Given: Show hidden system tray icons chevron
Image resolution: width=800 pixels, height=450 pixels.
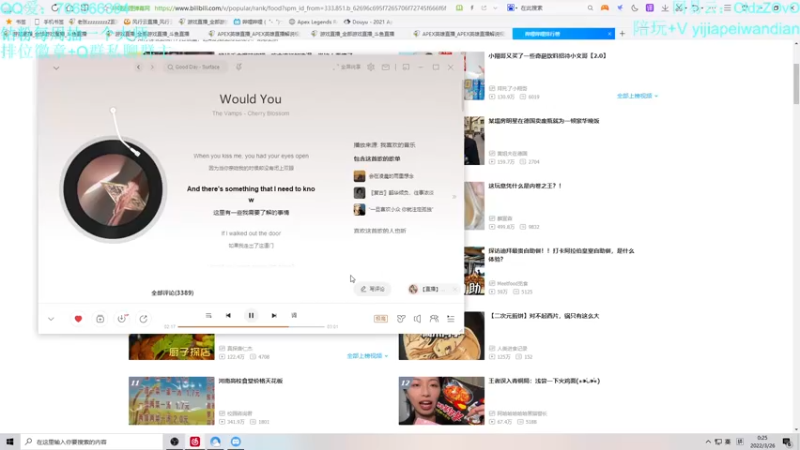Looking at the screenshot, I should point(708,442).
